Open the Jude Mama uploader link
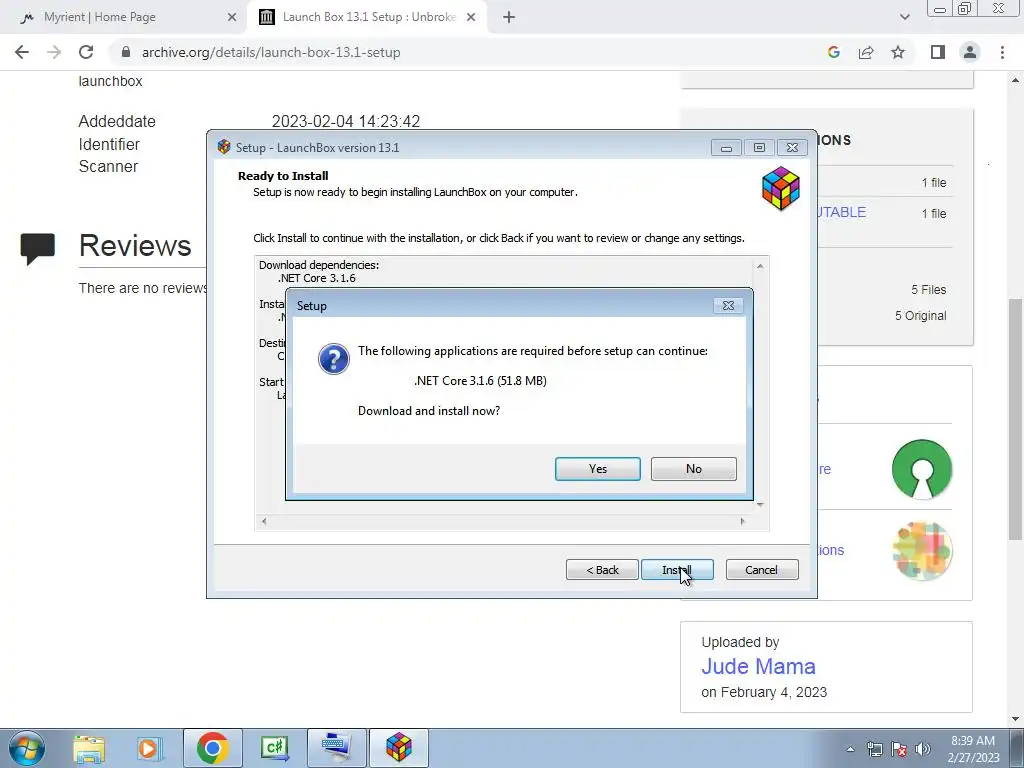This screenshot has height=768, width=1024. coord(758,666)
